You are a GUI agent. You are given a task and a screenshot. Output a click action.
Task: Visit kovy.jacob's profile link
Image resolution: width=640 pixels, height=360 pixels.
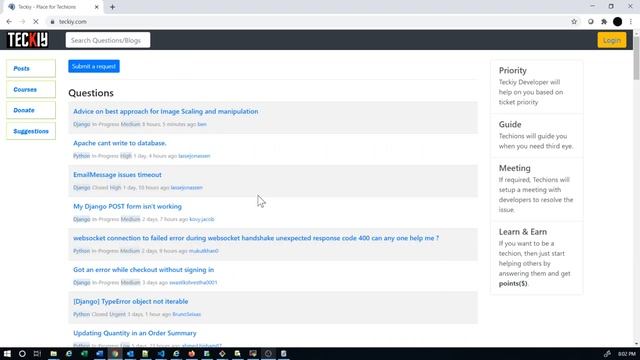tap(202, 219)
